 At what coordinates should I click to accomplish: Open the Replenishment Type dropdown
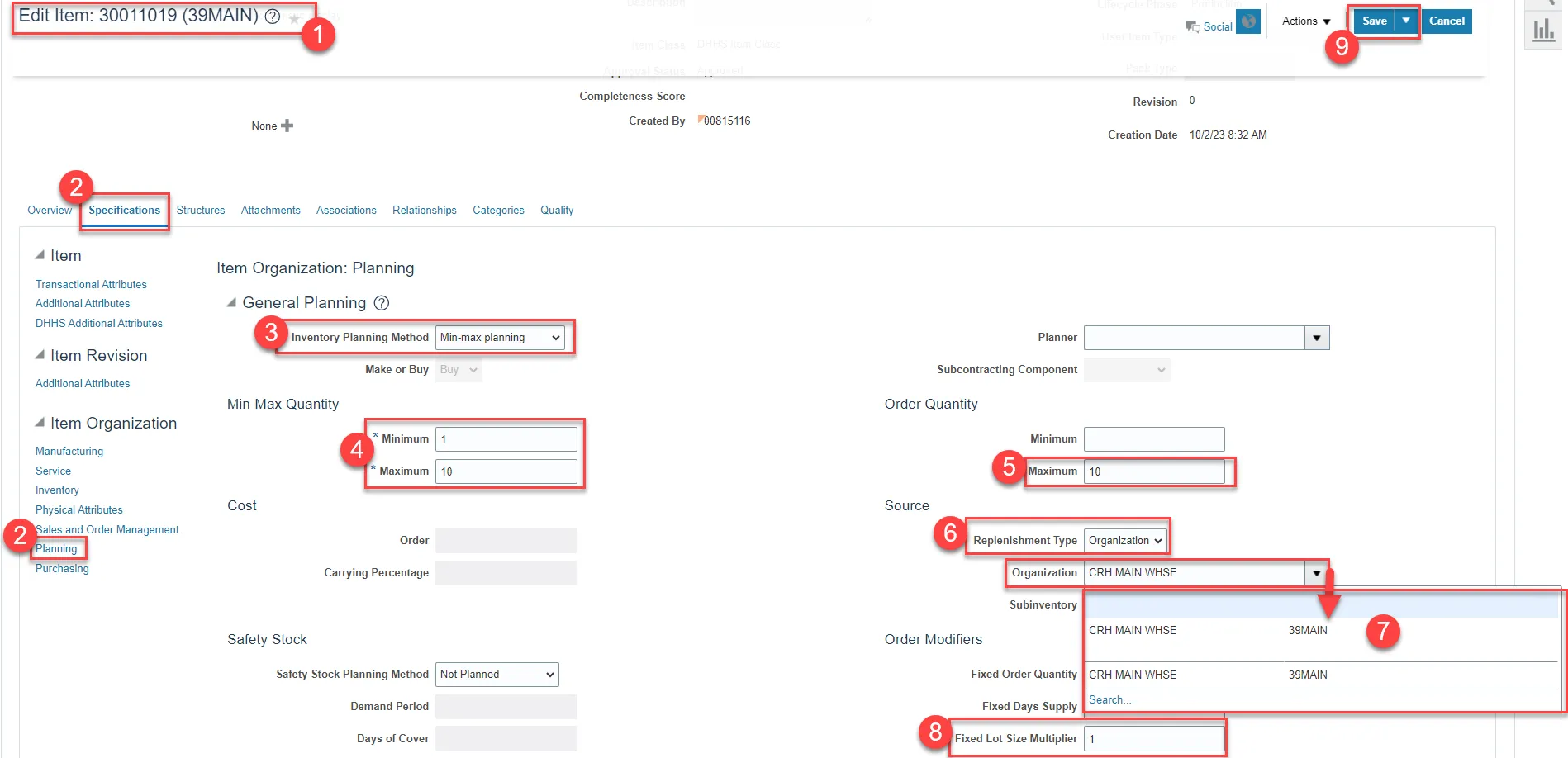point(1125,541)
